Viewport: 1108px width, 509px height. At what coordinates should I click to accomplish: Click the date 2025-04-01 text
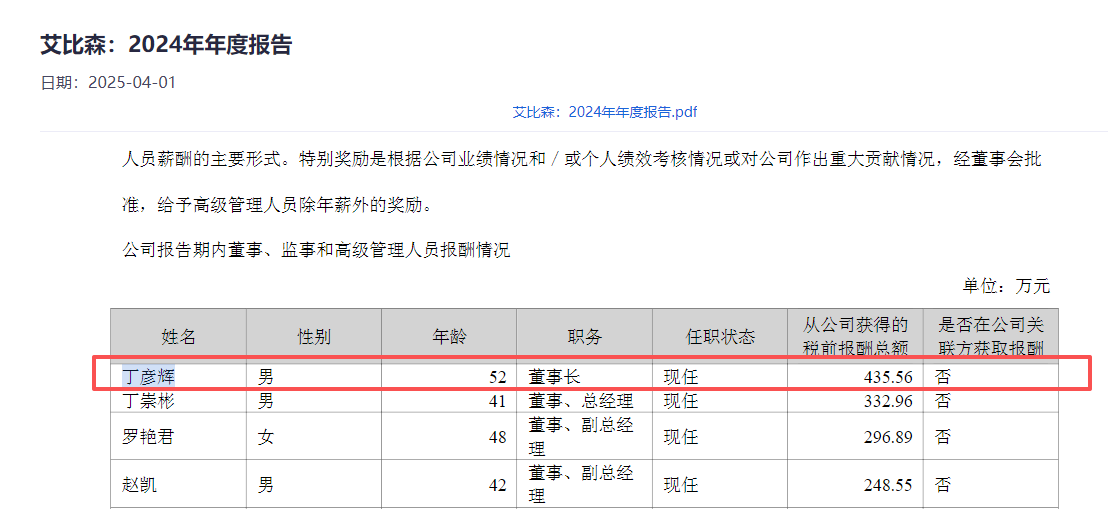(131, 82)
